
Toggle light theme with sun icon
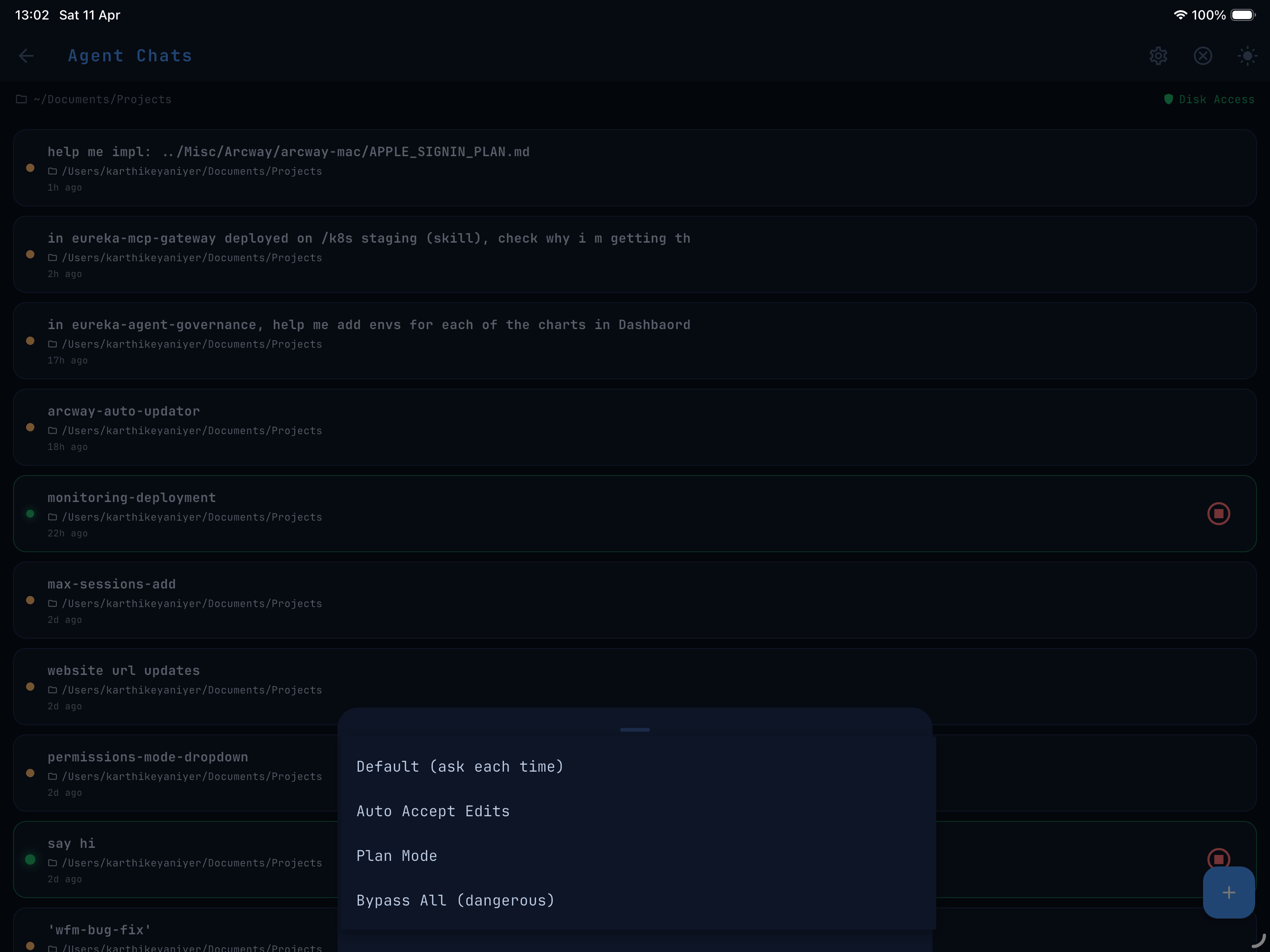1247,56
